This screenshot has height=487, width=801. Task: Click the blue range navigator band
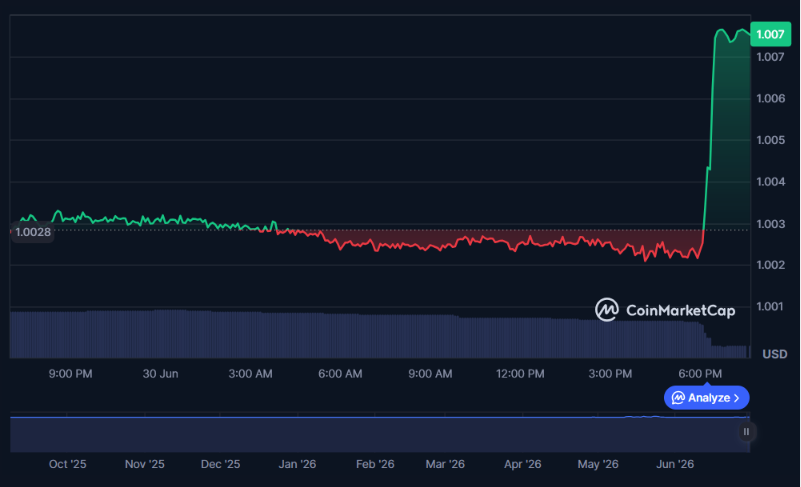point(380,434)
